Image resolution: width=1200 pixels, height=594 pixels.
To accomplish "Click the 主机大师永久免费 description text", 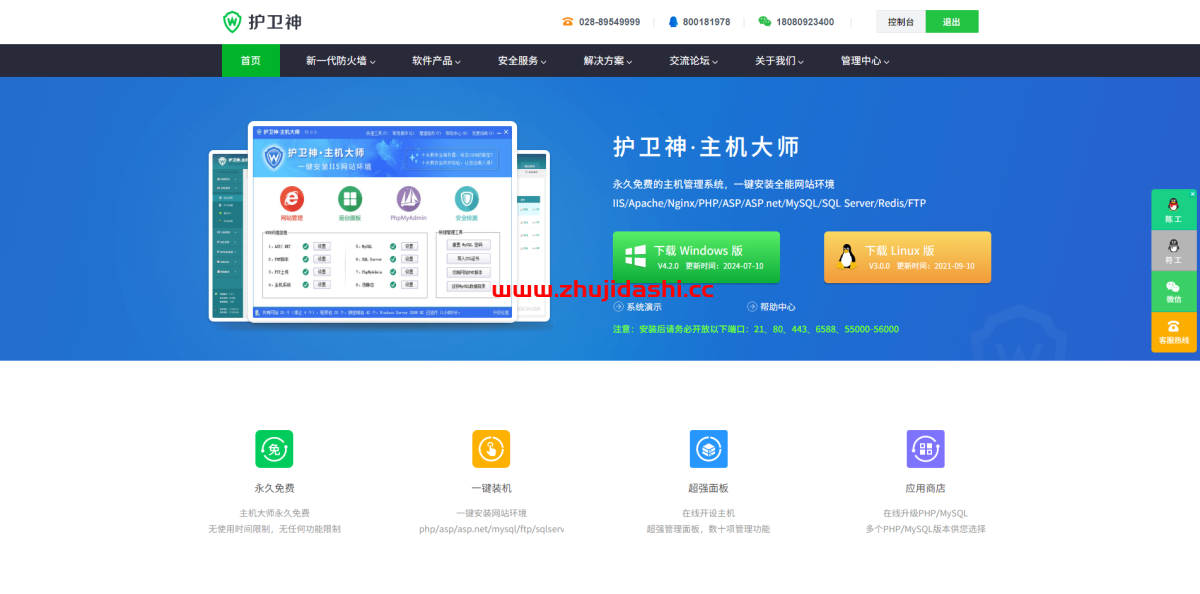I will click(274, 513).
